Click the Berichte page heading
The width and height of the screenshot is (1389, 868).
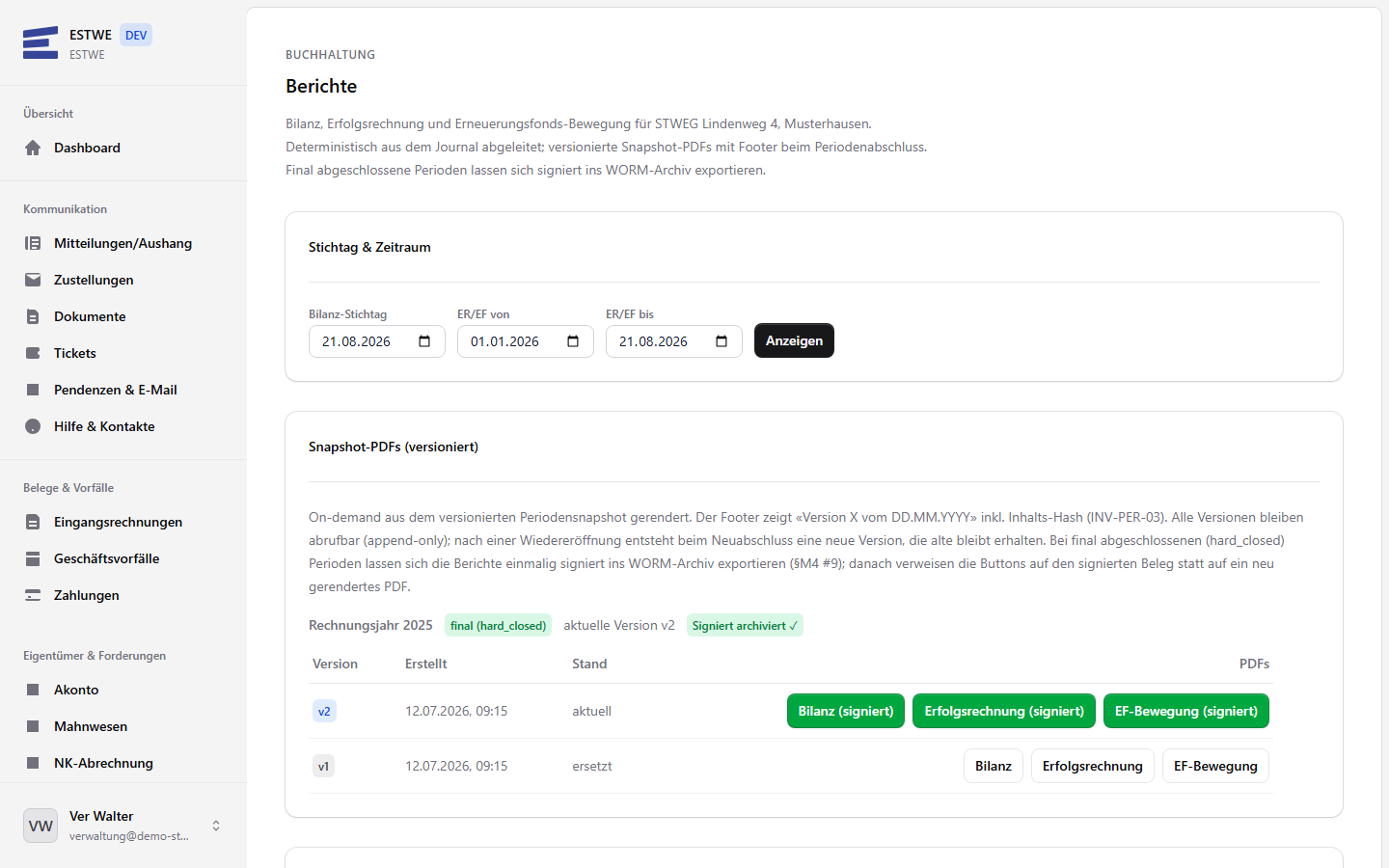coord(321,86)
